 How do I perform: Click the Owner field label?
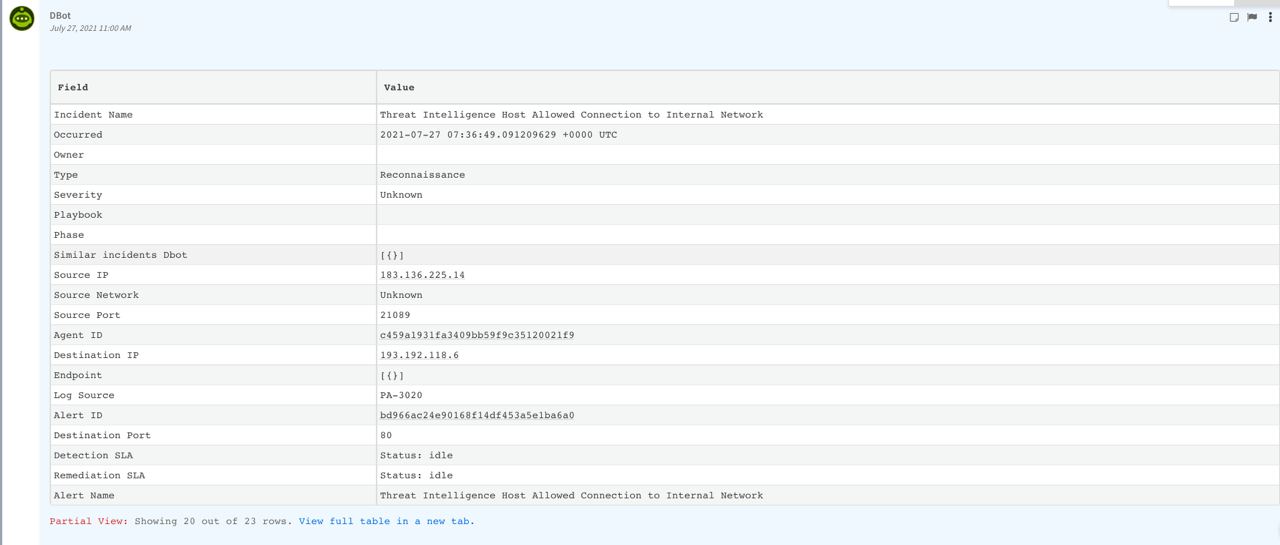coord(69,155)
